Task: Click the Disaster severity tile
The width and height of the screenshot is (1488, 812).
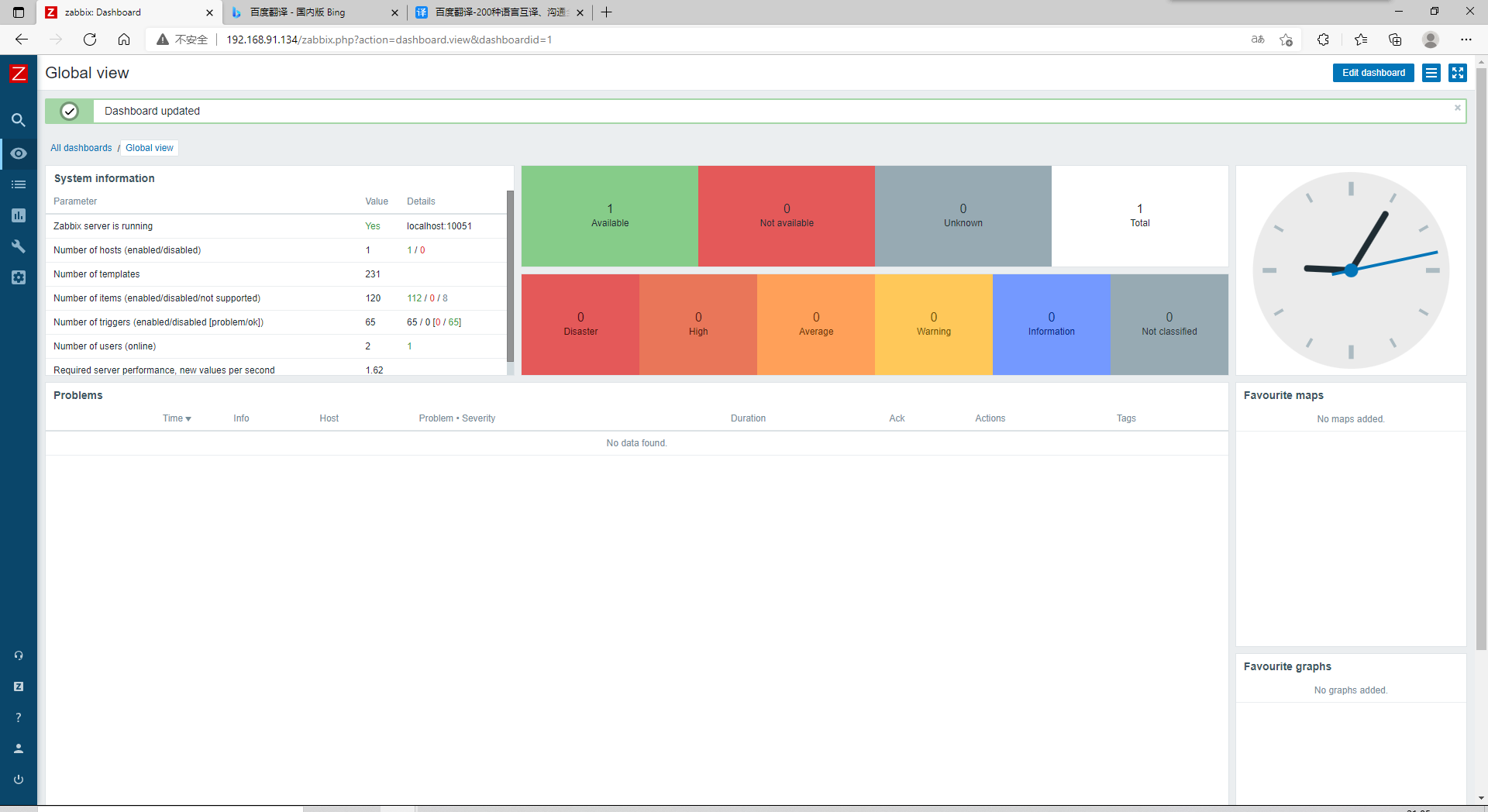Action: click(x=580, y=325)
